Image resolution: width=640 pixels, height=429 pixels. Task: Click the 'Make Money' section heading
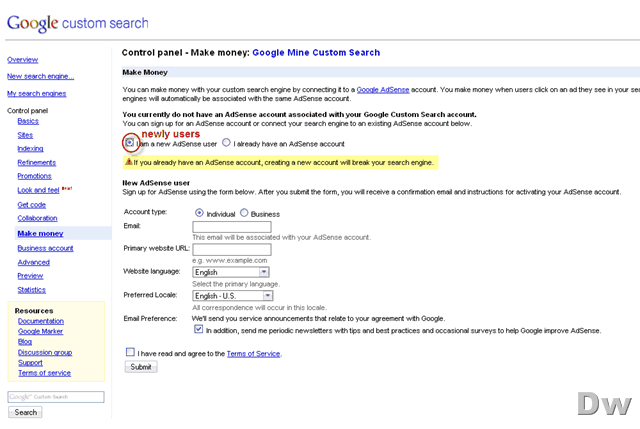(x=145, y=72)
